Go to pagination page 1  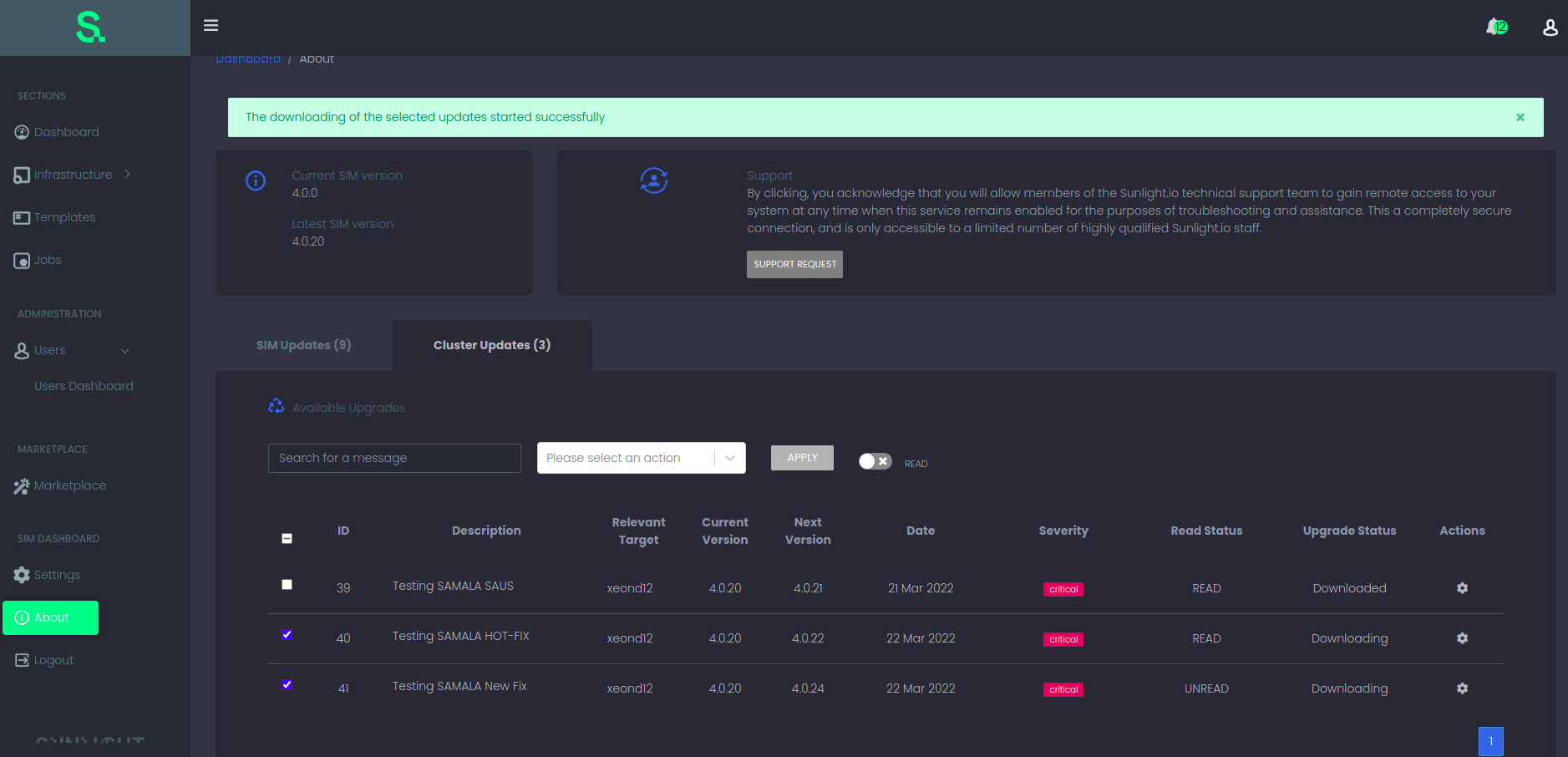pos(1490,741)
